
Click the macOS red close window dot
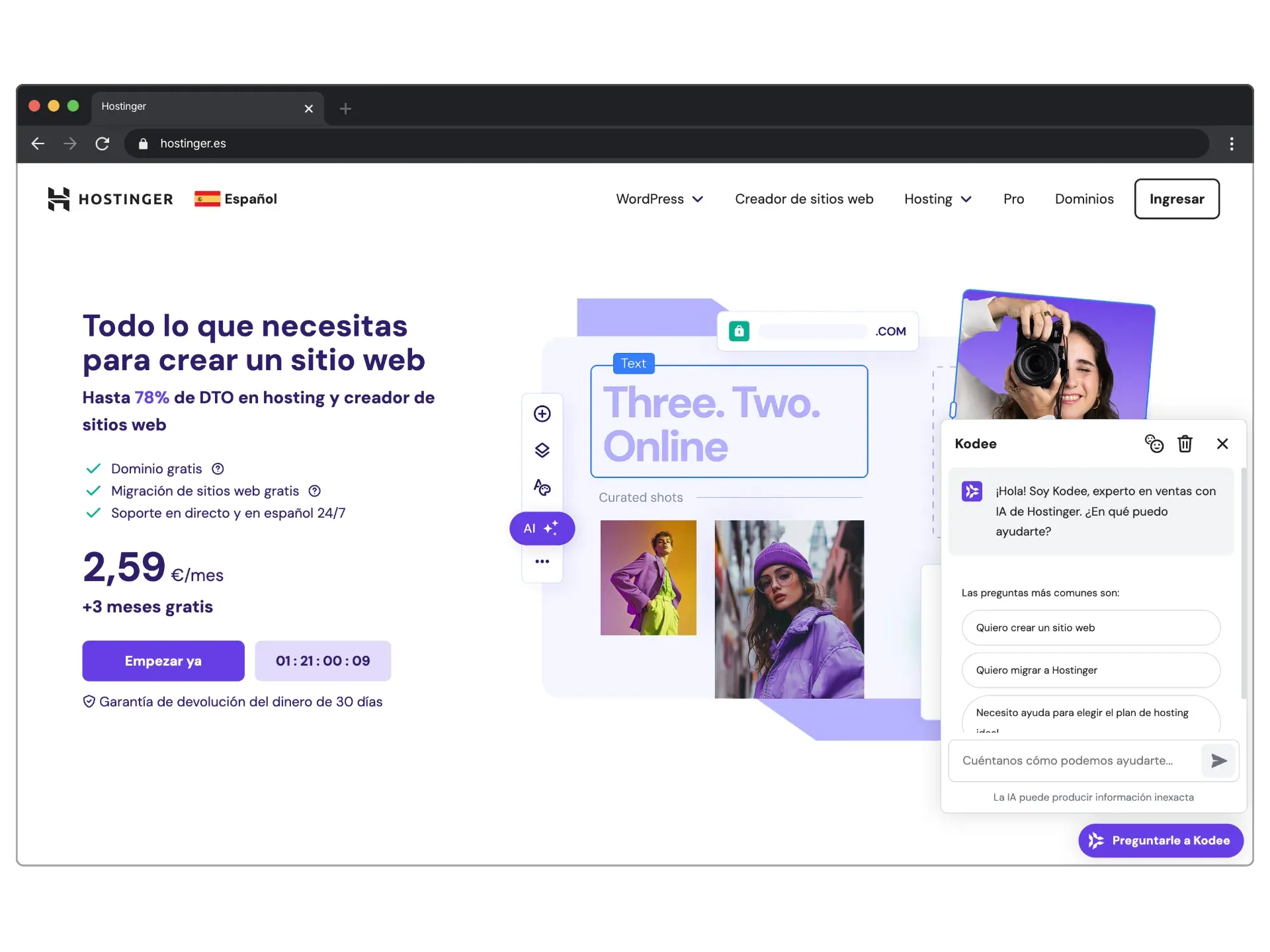pyautogui.click(x=34, y=106)
